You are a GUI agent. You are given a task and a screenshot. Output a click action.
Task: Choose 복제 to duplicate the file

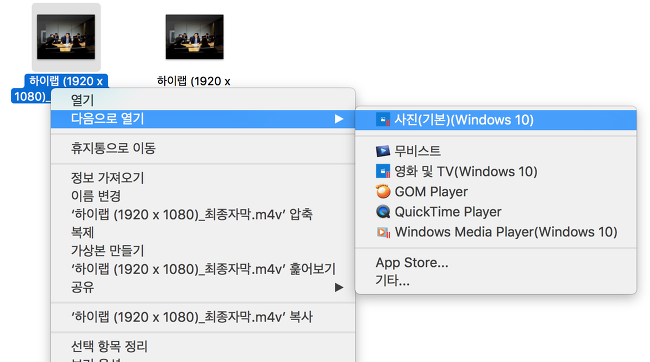tap(203, 233)
